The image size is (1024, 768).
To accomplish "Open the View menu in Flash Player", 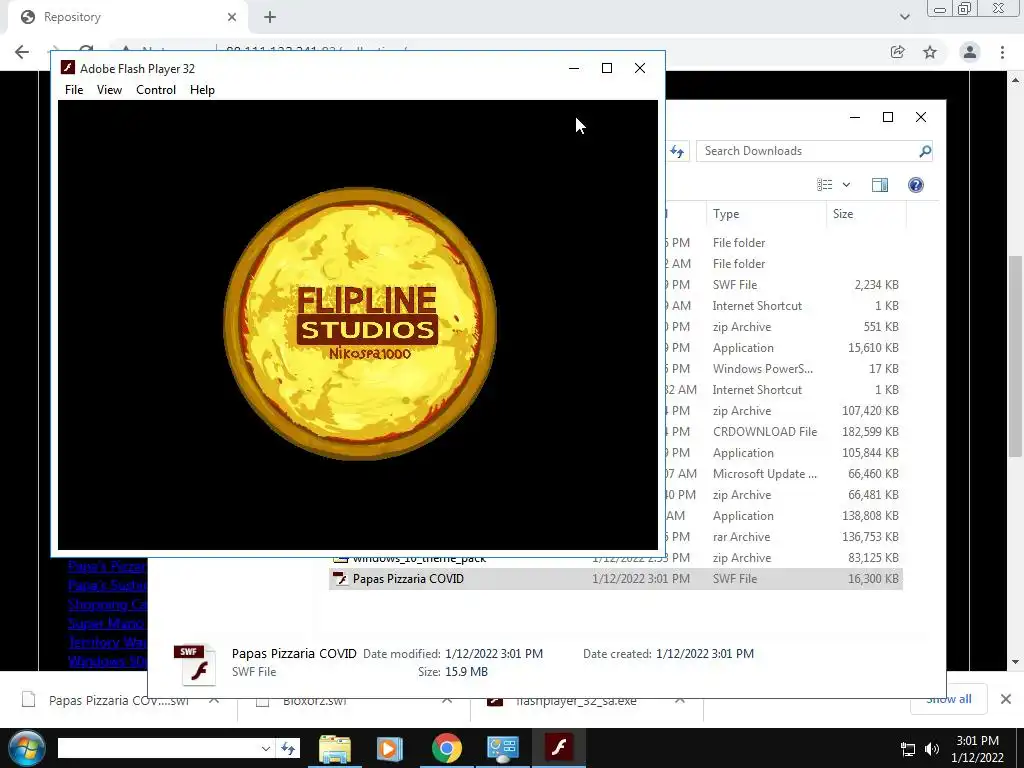I will tap(109, 89).
